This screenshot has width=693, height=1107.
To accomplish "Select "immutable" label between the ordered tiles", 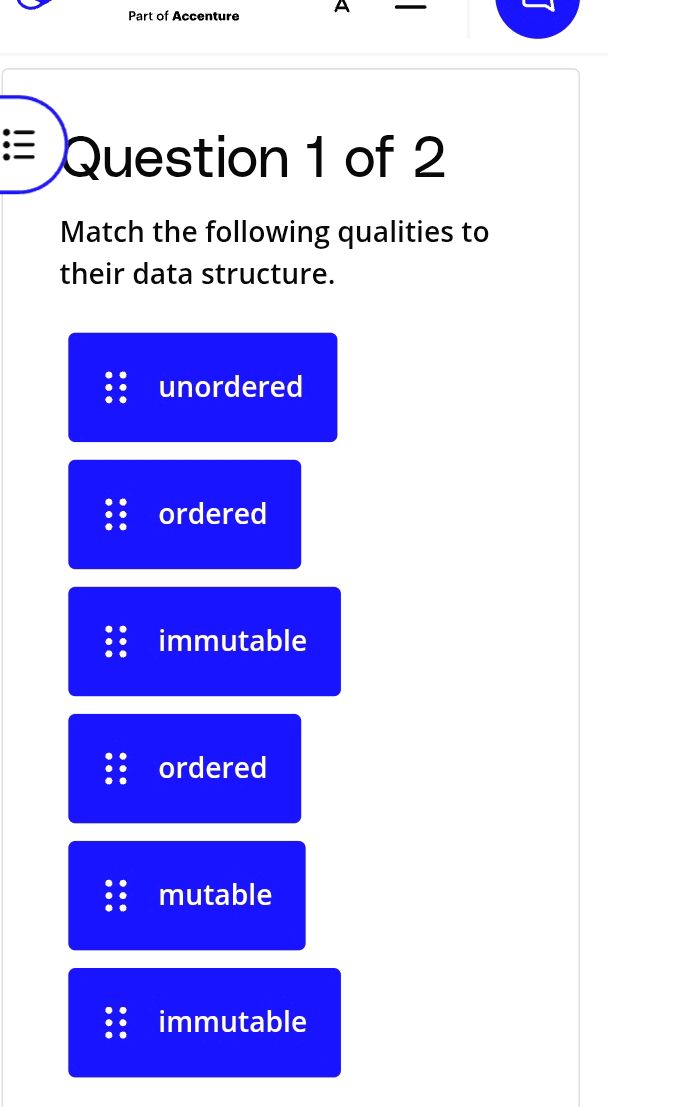I will (232, 641).
